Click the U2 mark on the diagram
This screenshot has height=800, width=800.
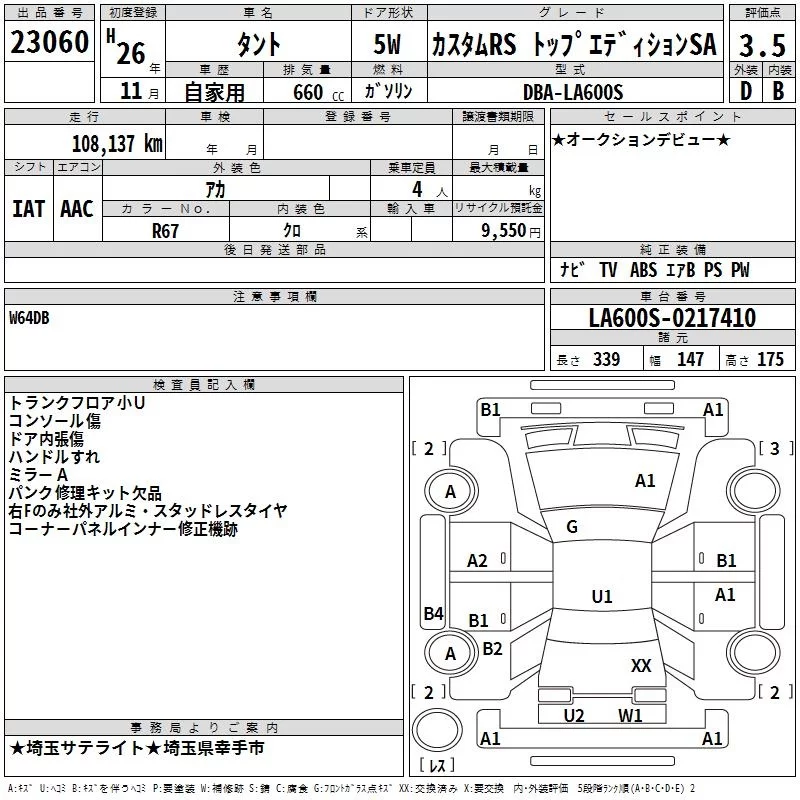573,716
